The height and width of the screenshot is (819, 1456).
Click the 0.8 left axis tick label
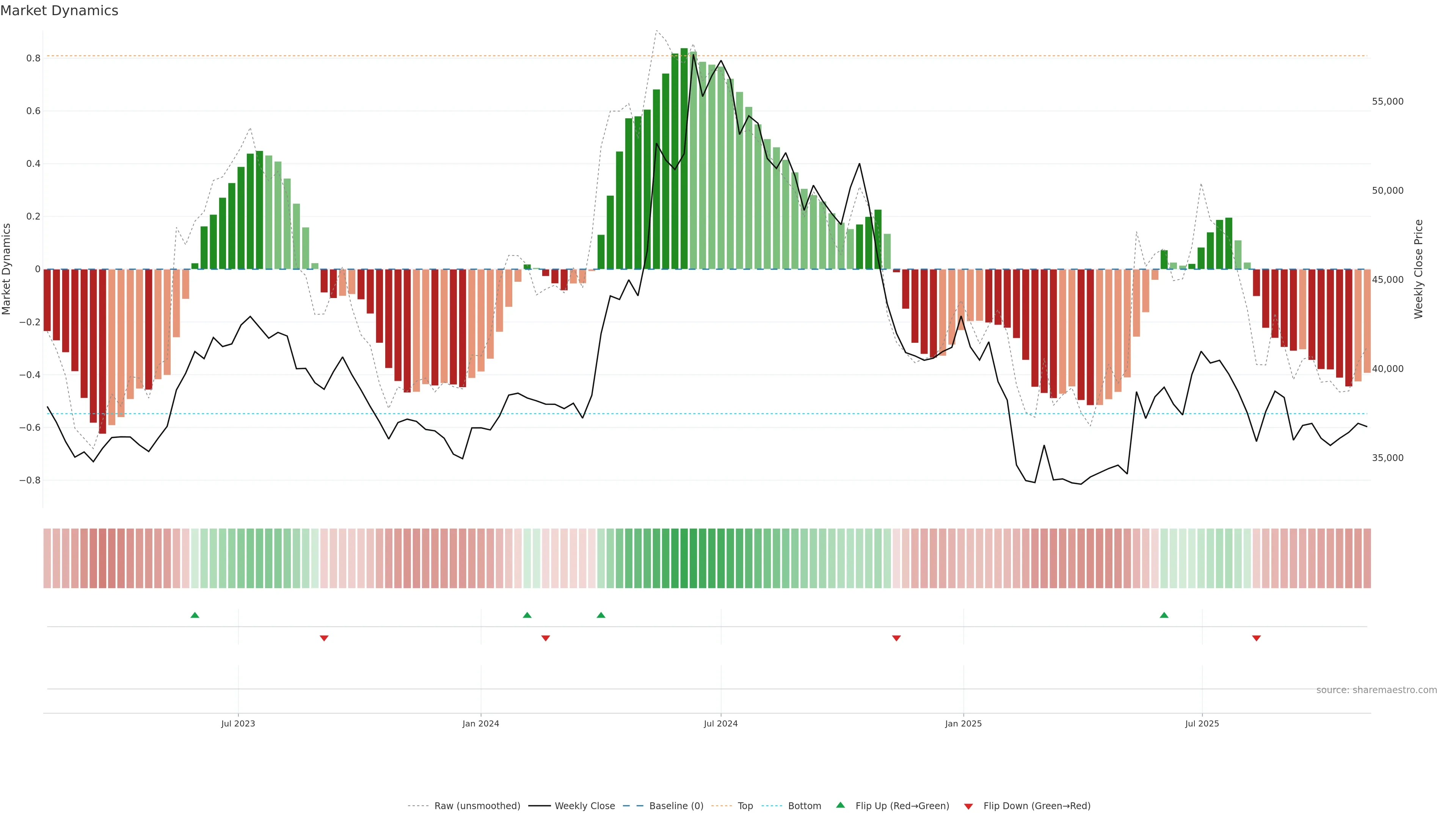coord(33,58)
